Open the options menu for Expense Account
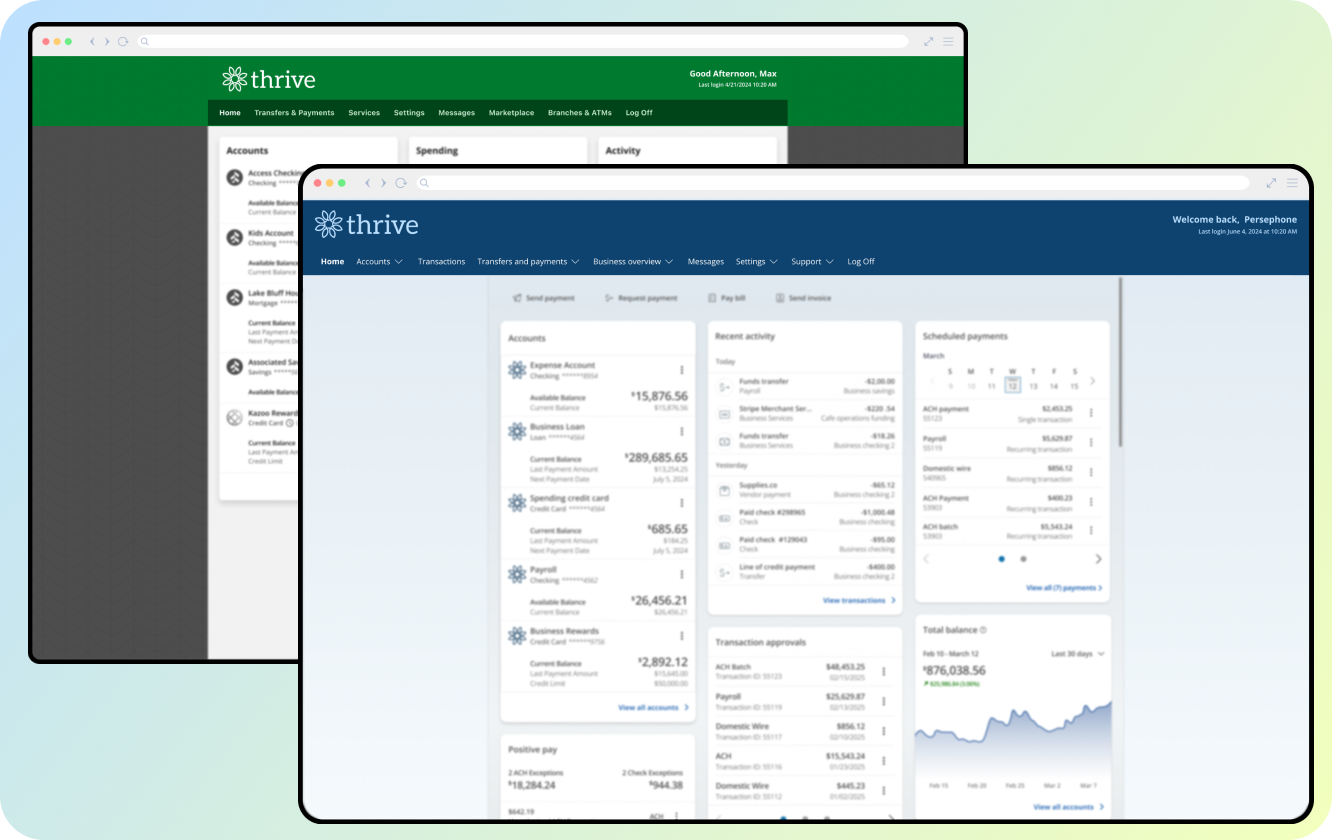The height and width of the screenshot is (840, 1332). coord(682,371)
